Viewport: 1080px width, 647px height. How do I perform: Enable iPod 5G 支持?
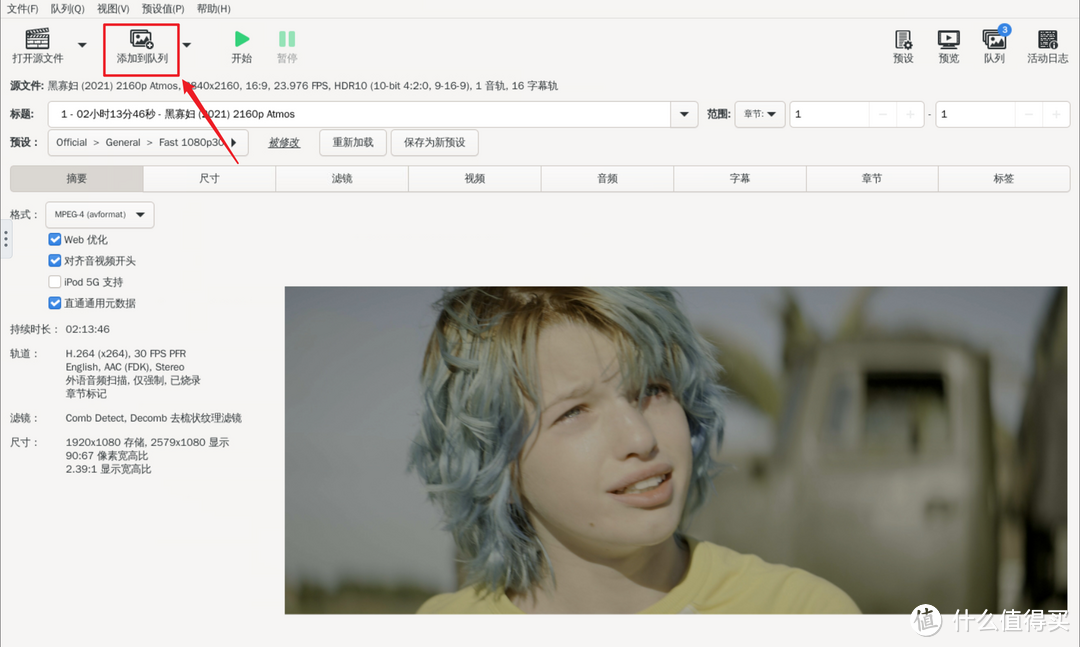click(55, 281)
